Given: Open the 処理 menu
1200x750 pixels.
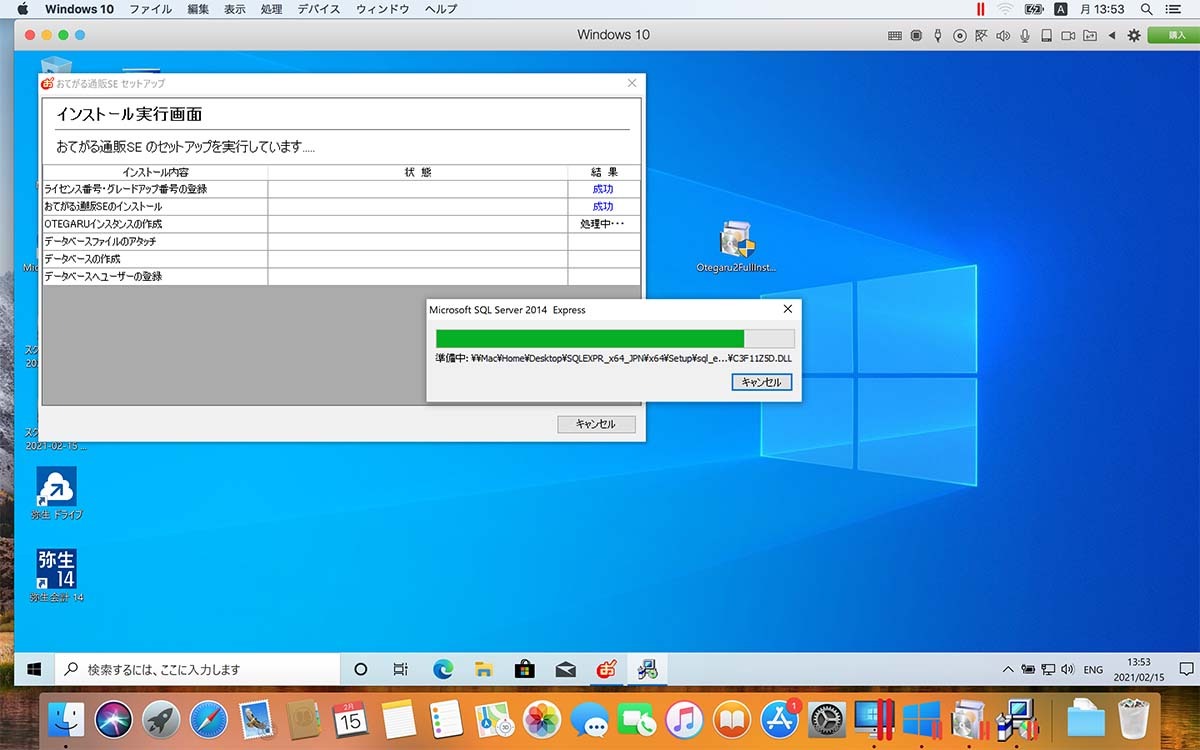Looking at the screenshot, I should click(271, 9).
